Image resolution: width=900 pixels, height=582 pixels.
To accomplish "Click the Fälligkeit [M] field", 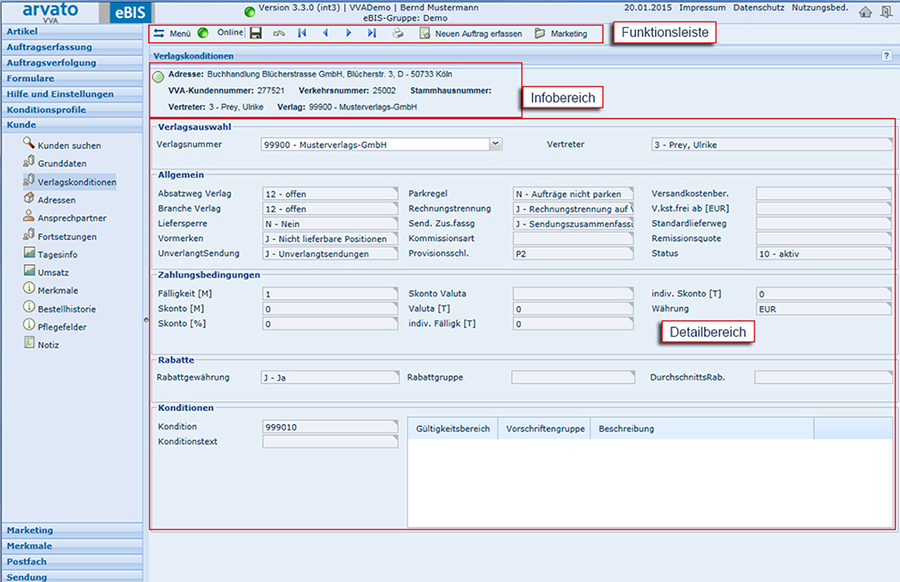I will (329, 294).
